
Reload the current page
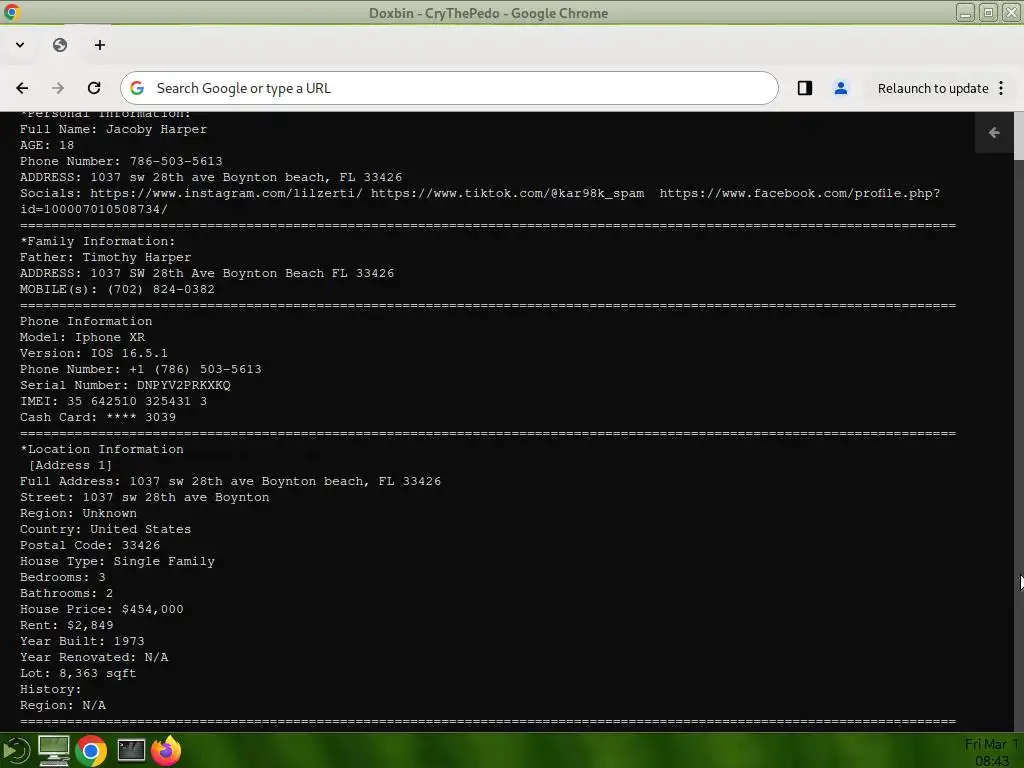click(x=94, y=88)
